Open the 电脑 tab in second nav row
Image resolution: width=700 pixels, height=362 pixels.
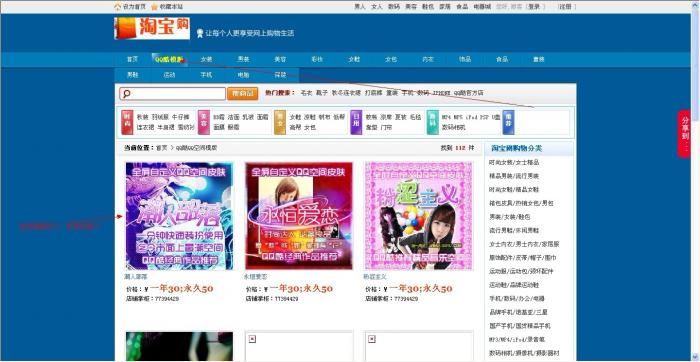point(243,75)
